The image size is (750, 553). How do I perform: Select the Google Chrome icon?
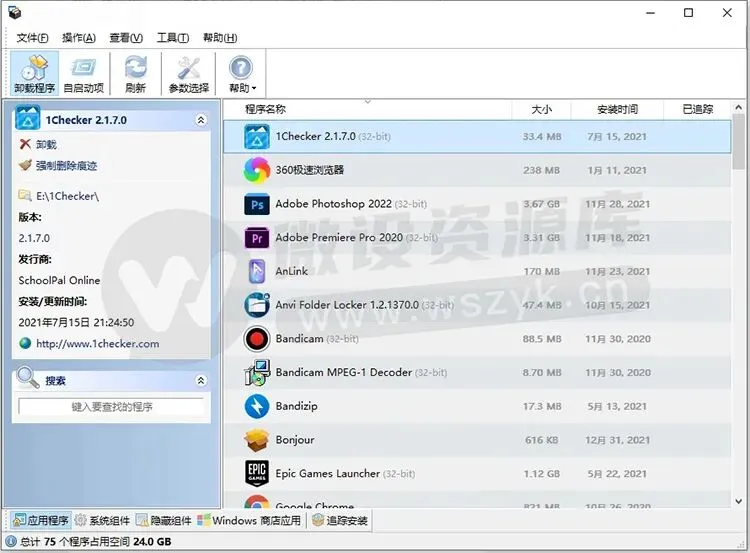(257, 502)
